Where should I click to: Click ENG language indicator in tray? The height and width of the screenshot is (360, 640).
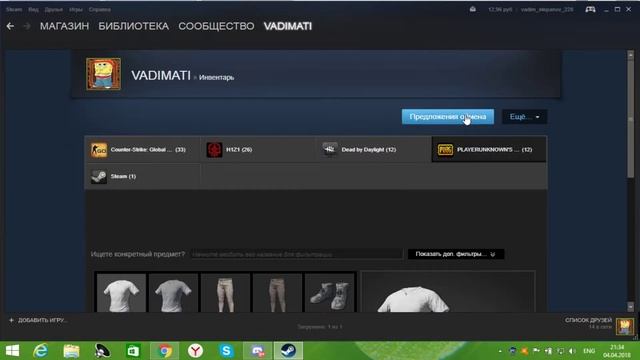(x=589, y=351)
